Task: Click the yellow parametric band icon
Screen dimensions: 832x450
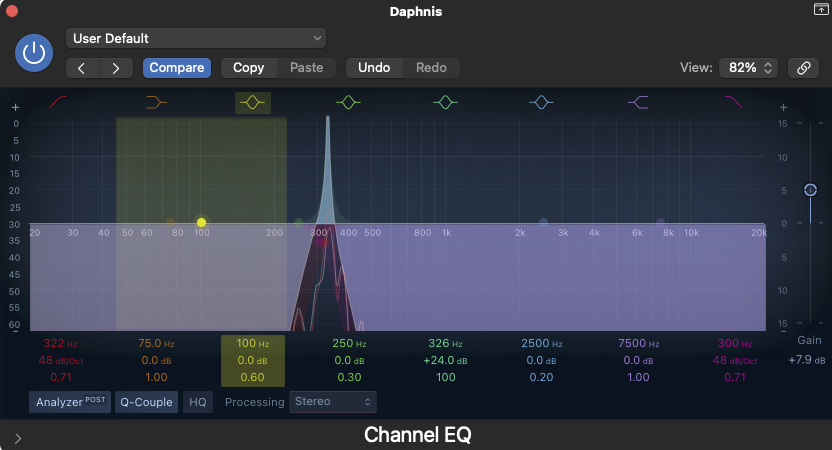Action: tap(253, 102)
